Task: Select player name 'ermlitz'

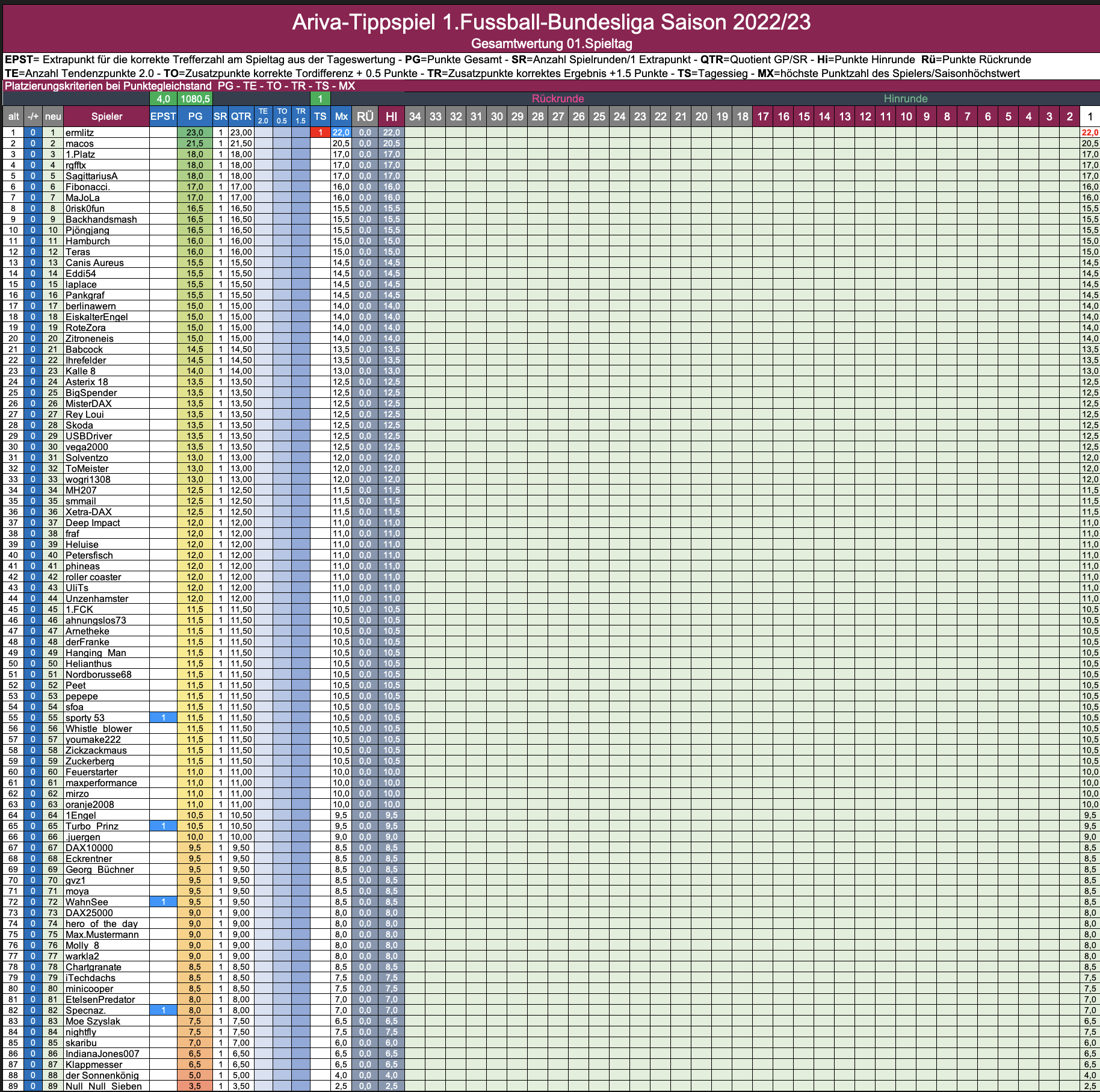Action: coord(79,132)
